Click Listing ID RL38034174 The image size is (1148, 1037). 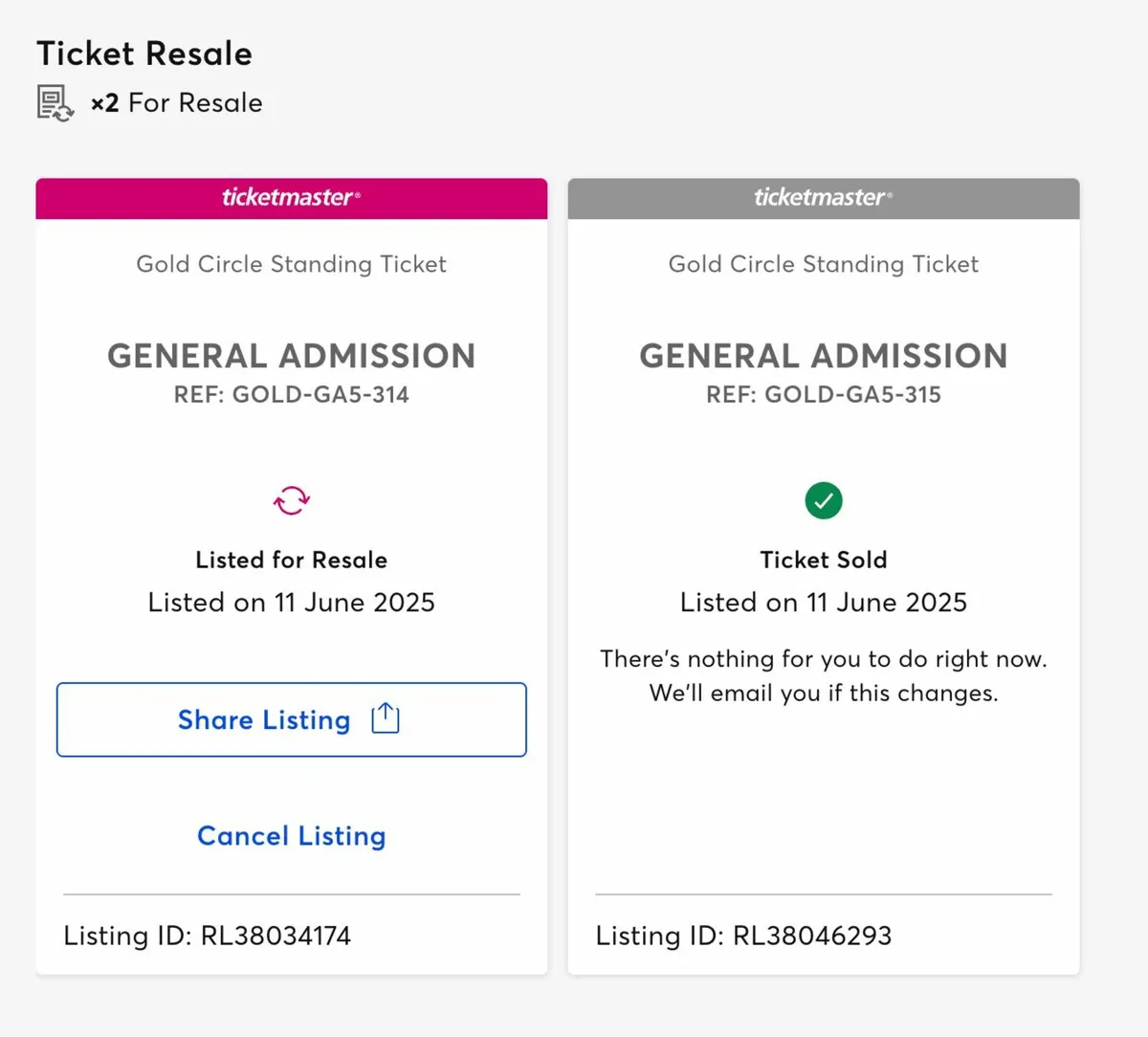tap(208, 936)
